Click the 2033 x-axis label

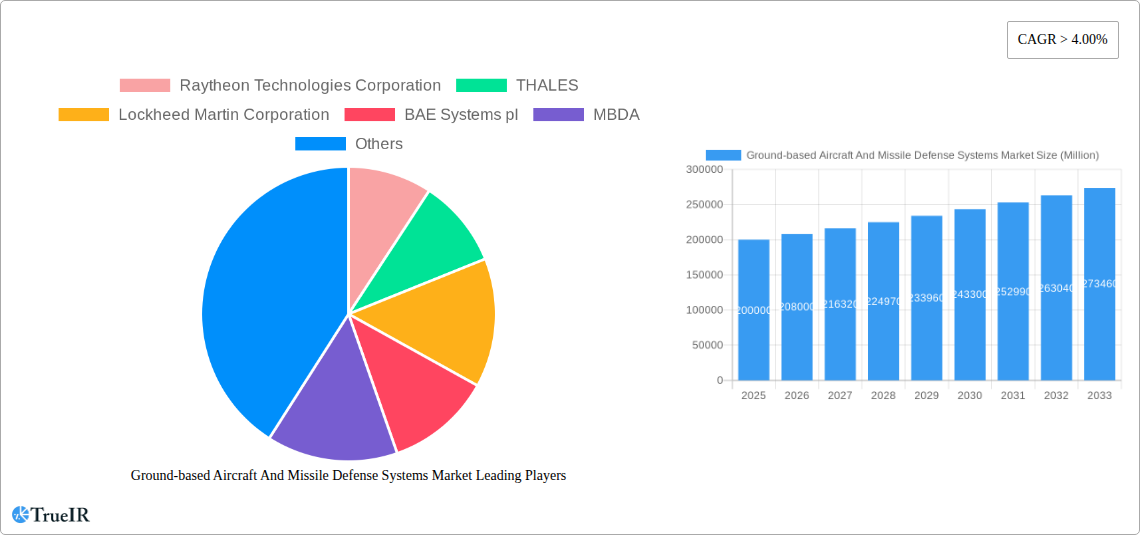click(1099, 395)
